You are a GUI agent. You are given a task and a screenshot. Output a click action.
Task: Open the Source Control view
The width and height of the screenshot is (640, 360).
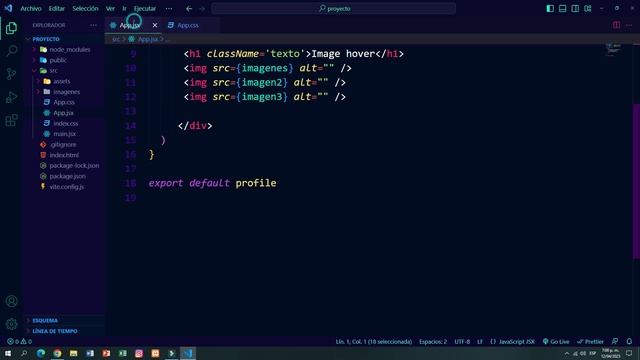coord(11,74)
